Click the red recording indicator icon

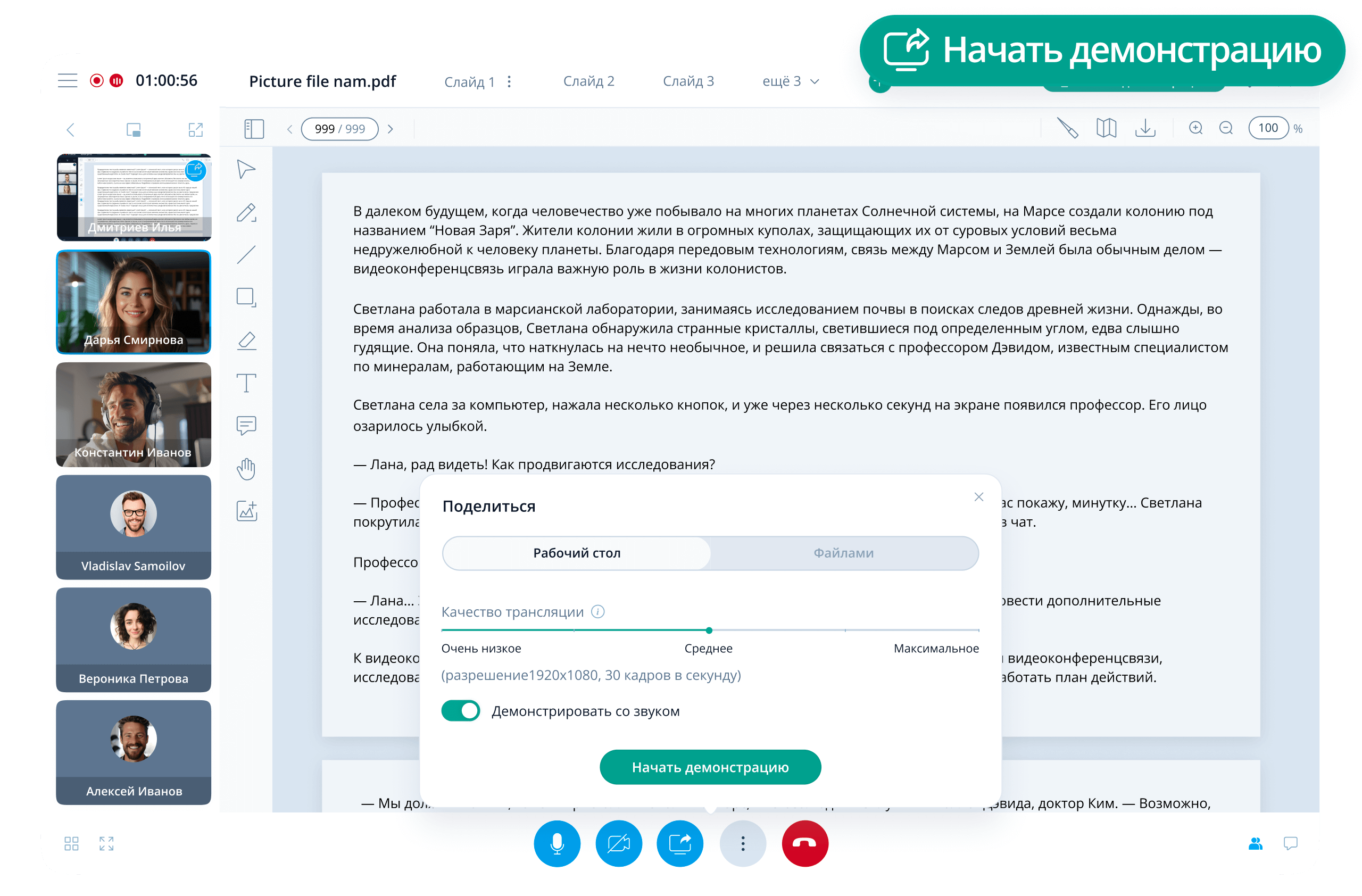click(97, 81)
